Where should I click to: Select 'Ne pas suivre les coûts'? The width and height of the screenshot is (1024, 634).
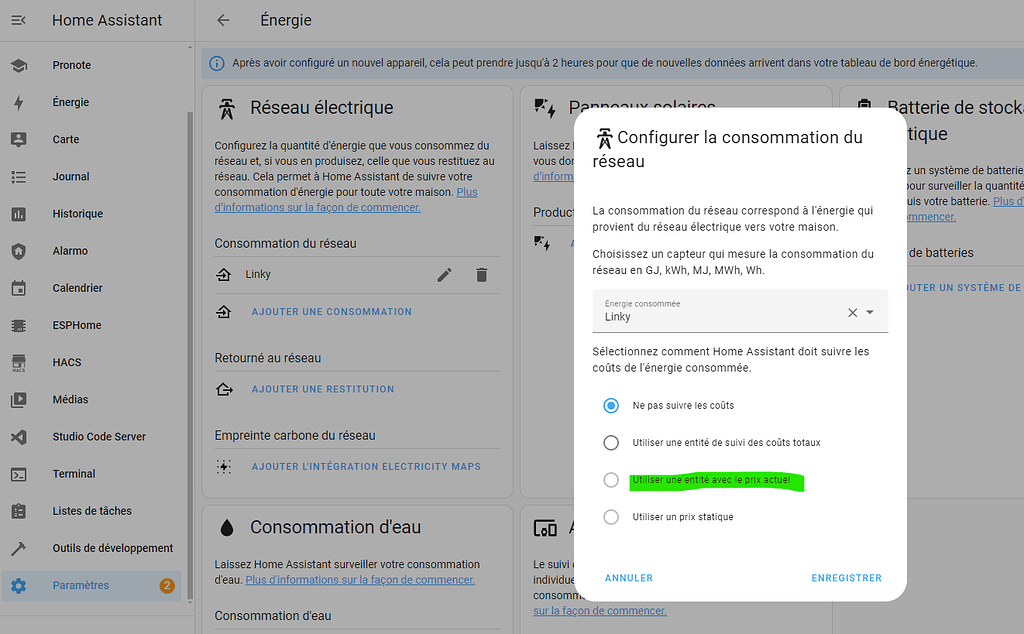[611, 405]
